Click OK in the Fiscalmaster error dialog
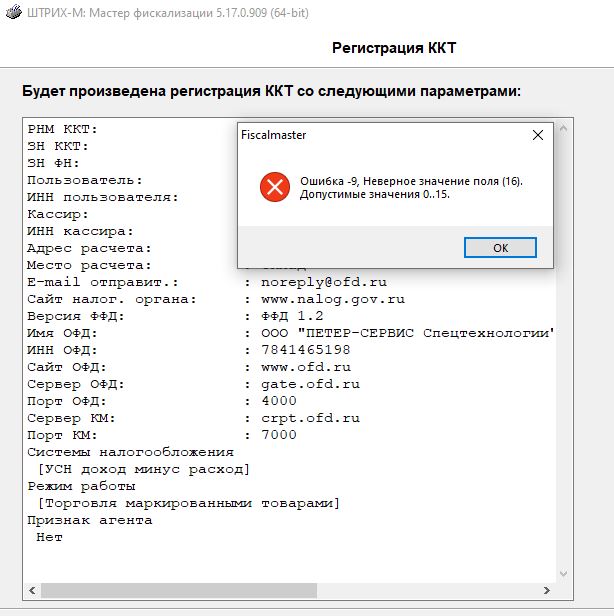The image size is (614, 616). click(x=500, y=247)
